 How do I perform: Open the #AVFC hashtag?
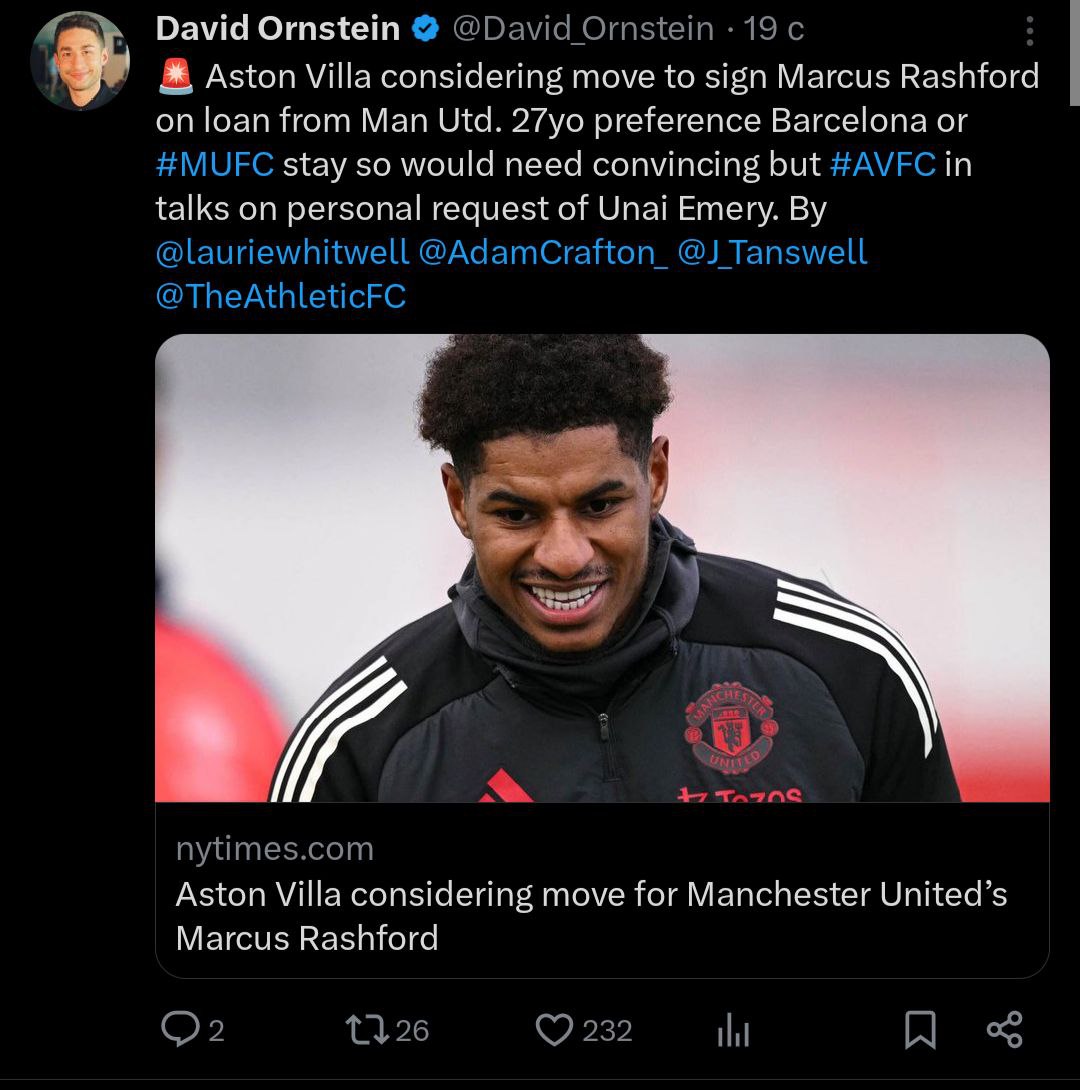click(x=883, y=164)
